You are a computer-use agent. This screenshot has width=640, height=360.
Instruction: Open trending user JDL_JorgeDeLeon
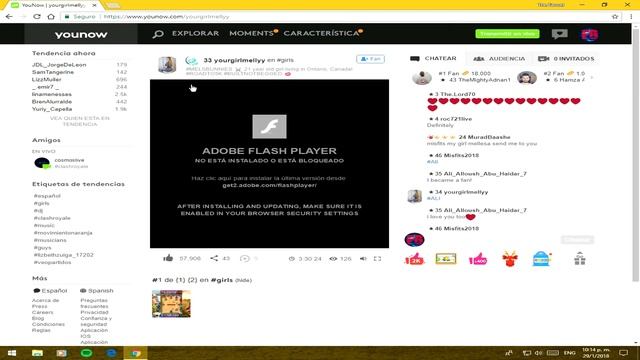coord(59,65)
